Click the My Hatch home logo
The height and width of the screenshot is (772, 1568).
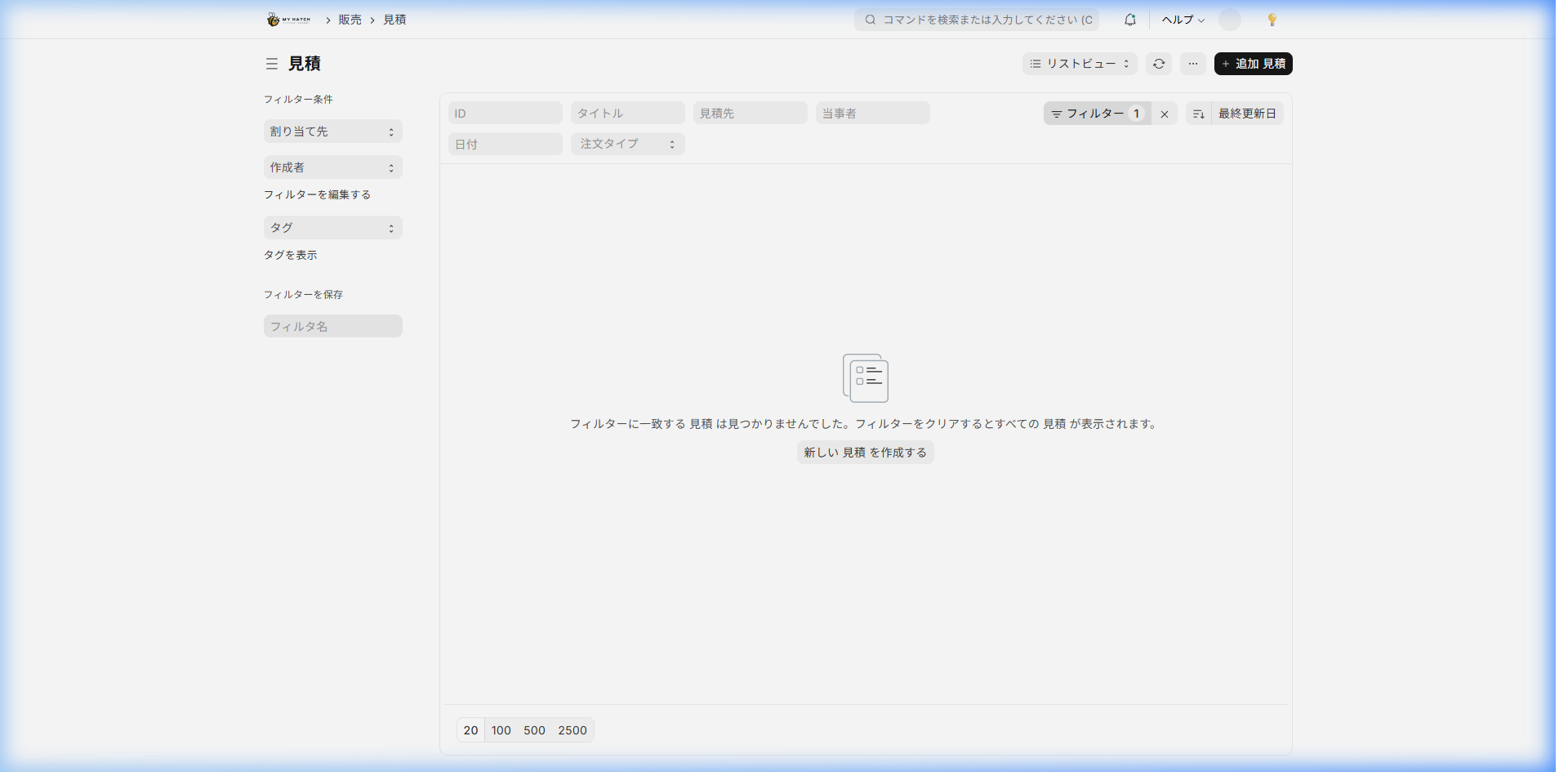pyautogui.click(x=288, y=20)
